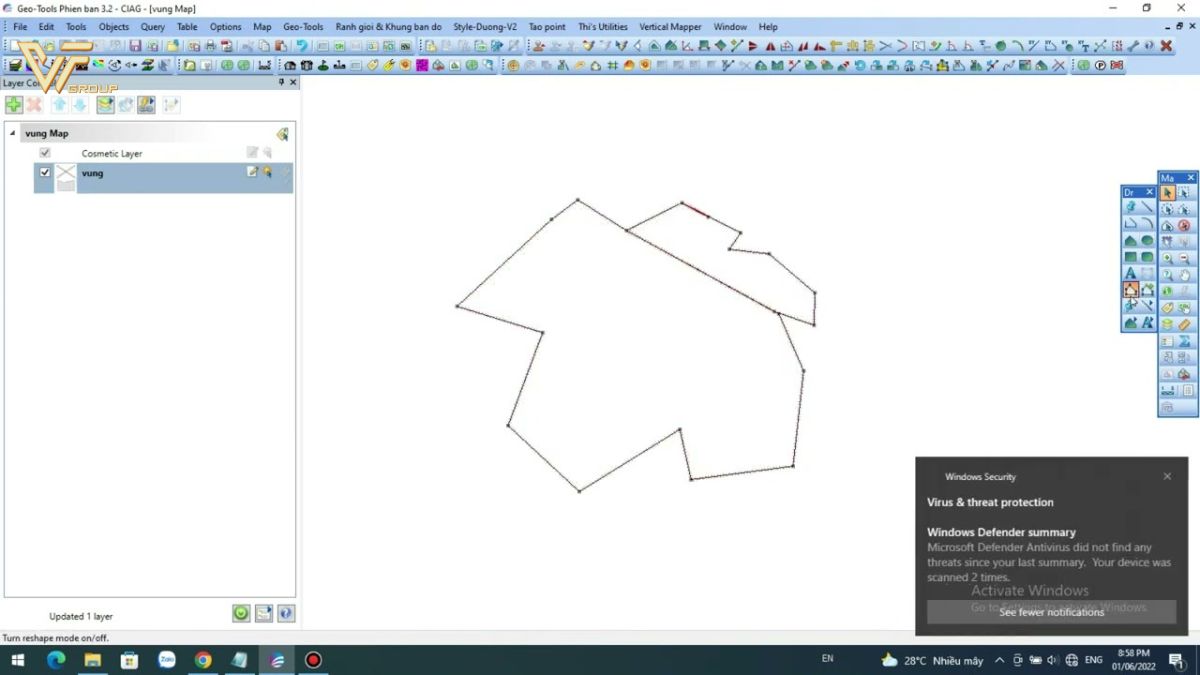This screenshot has height=675, width=1200.
Task: Open the Vertical Mapper menu
Action: [x=670, y=27]
